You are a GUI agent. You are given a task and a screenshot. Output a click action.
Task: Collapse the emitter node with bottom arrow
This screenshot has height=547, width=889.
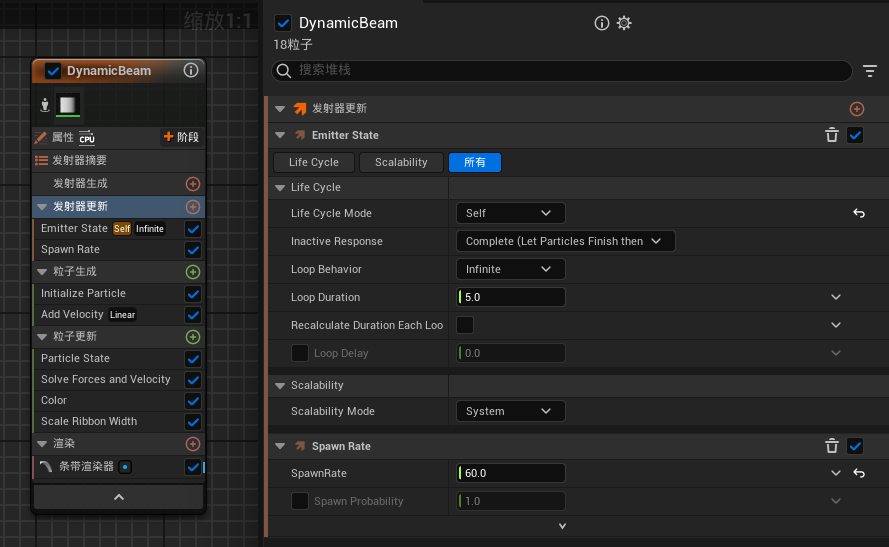[118, 497]
